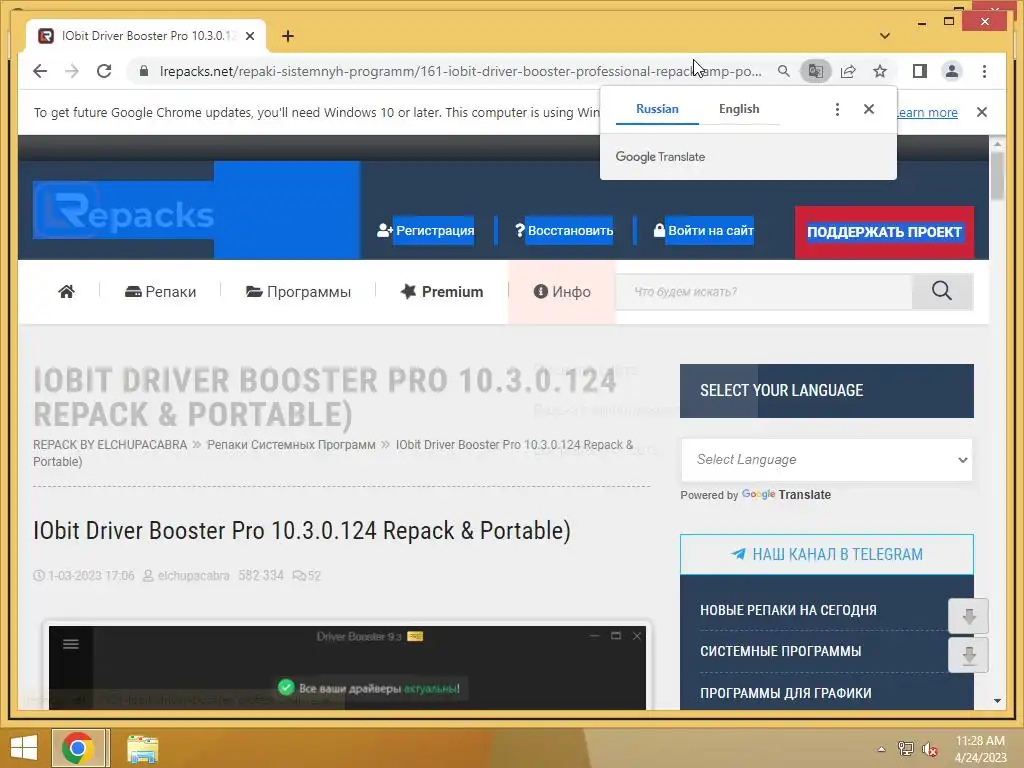Screen dimensions: 1024x768
Task: Share this page using the share icon
Action: tap(848, 71)
